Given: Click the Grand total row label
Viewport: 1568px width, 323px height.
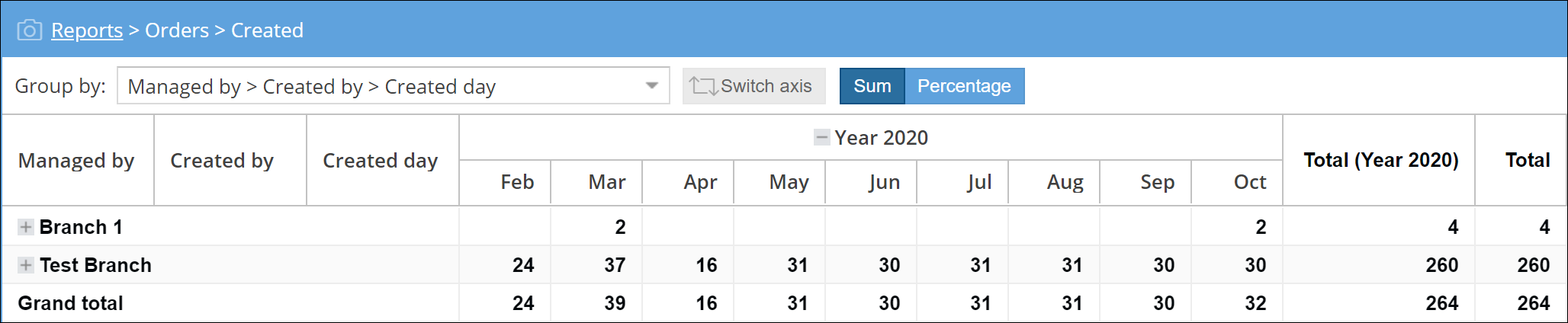Looking at the screenshot, I should pyautogui.click(x=70, y=303).
